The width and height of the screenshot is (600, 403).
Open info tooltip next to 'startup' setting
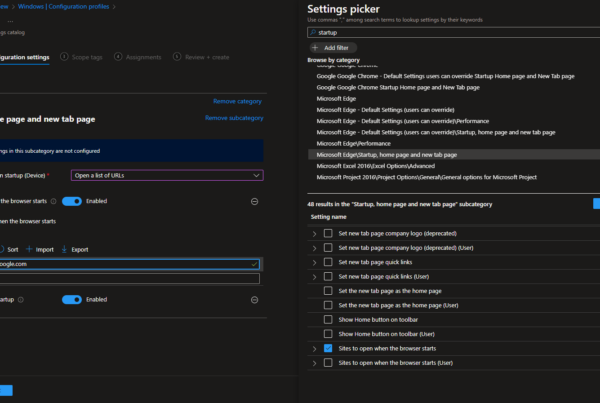click(x=21, y=300)
